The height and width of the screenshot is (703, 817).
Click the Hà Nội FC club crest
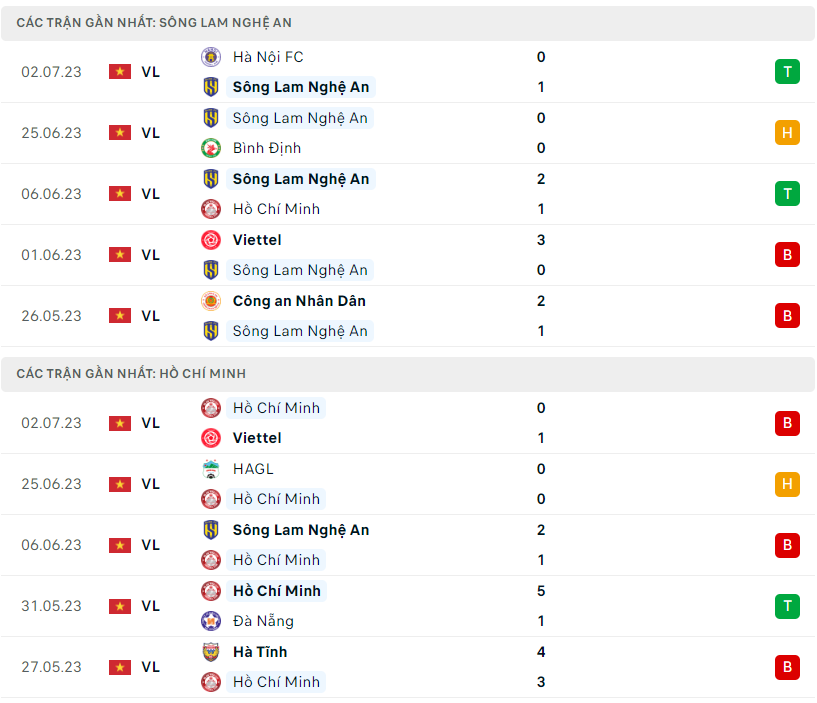pyautogui.click(x=211, y=57)
